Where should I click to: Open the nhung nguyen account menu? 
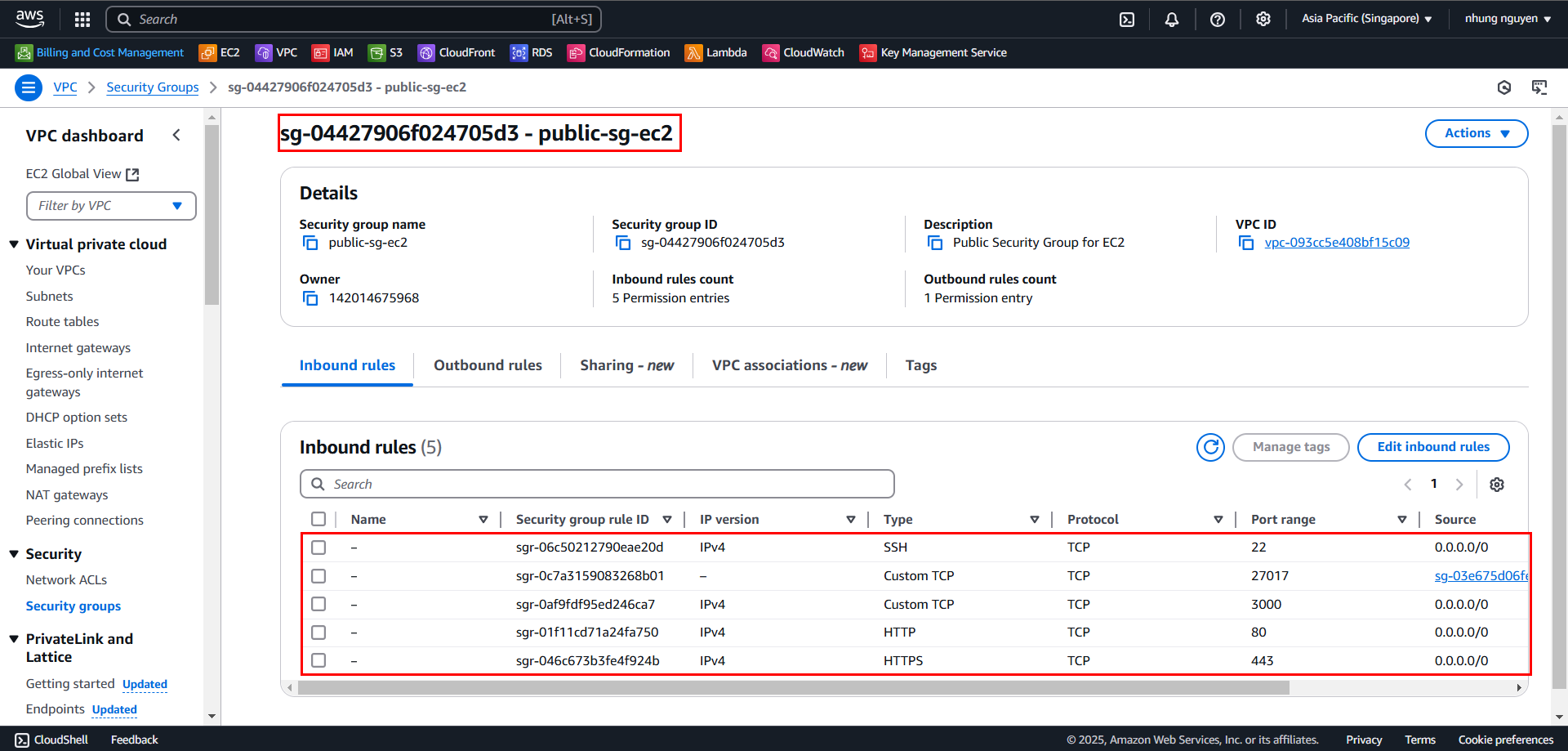(x=1508, y=19)
